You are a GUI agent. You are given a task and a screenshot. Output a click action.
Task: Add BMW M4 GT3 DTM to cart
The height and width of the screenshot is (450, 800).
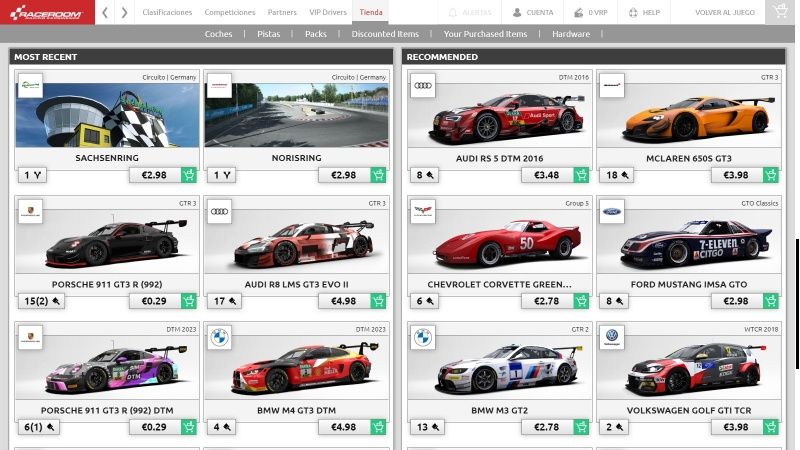(x=378, y=427)
